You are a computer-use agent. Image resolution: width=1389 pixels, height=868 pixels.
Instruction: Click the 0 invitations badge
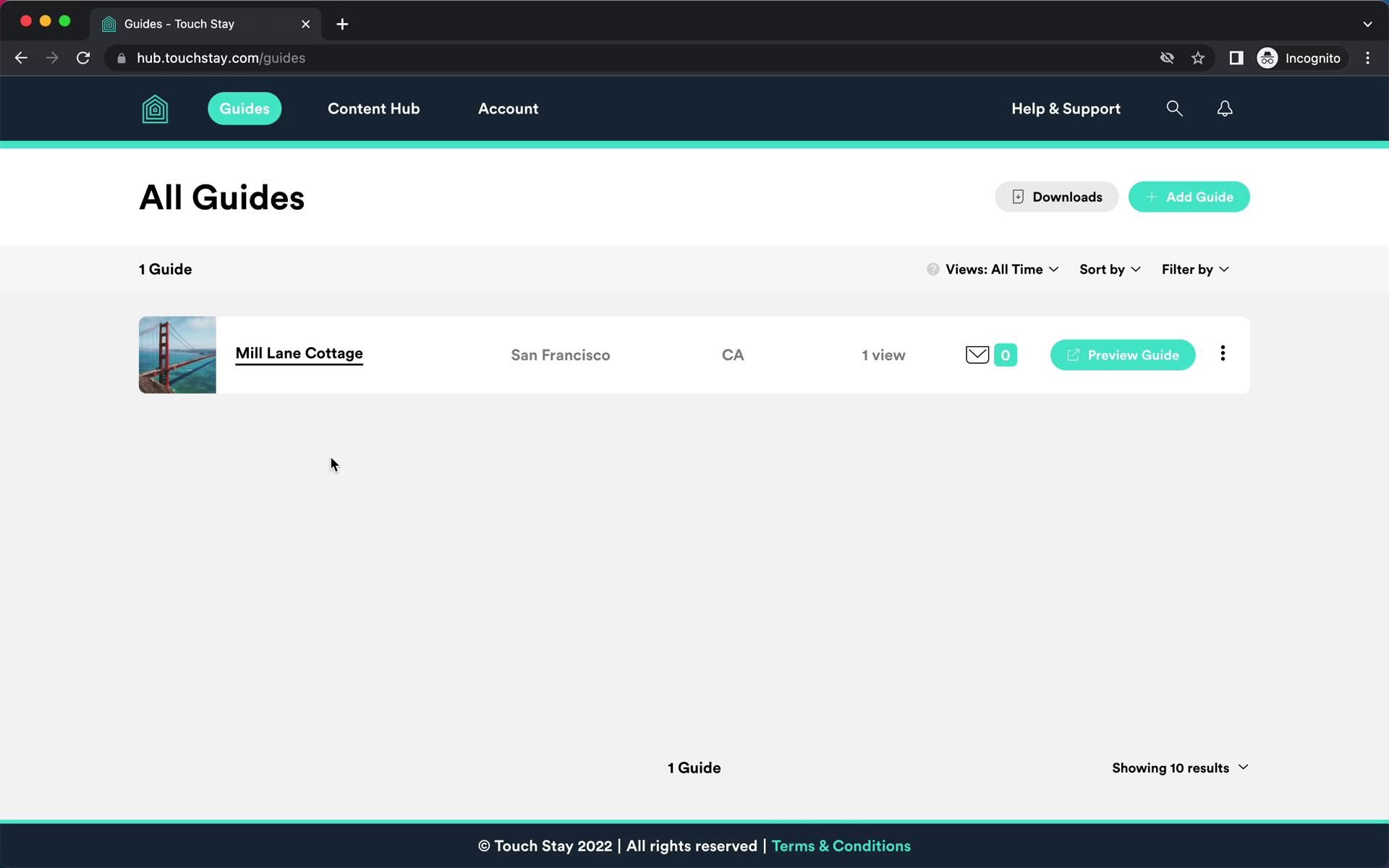coord(1005,355)
